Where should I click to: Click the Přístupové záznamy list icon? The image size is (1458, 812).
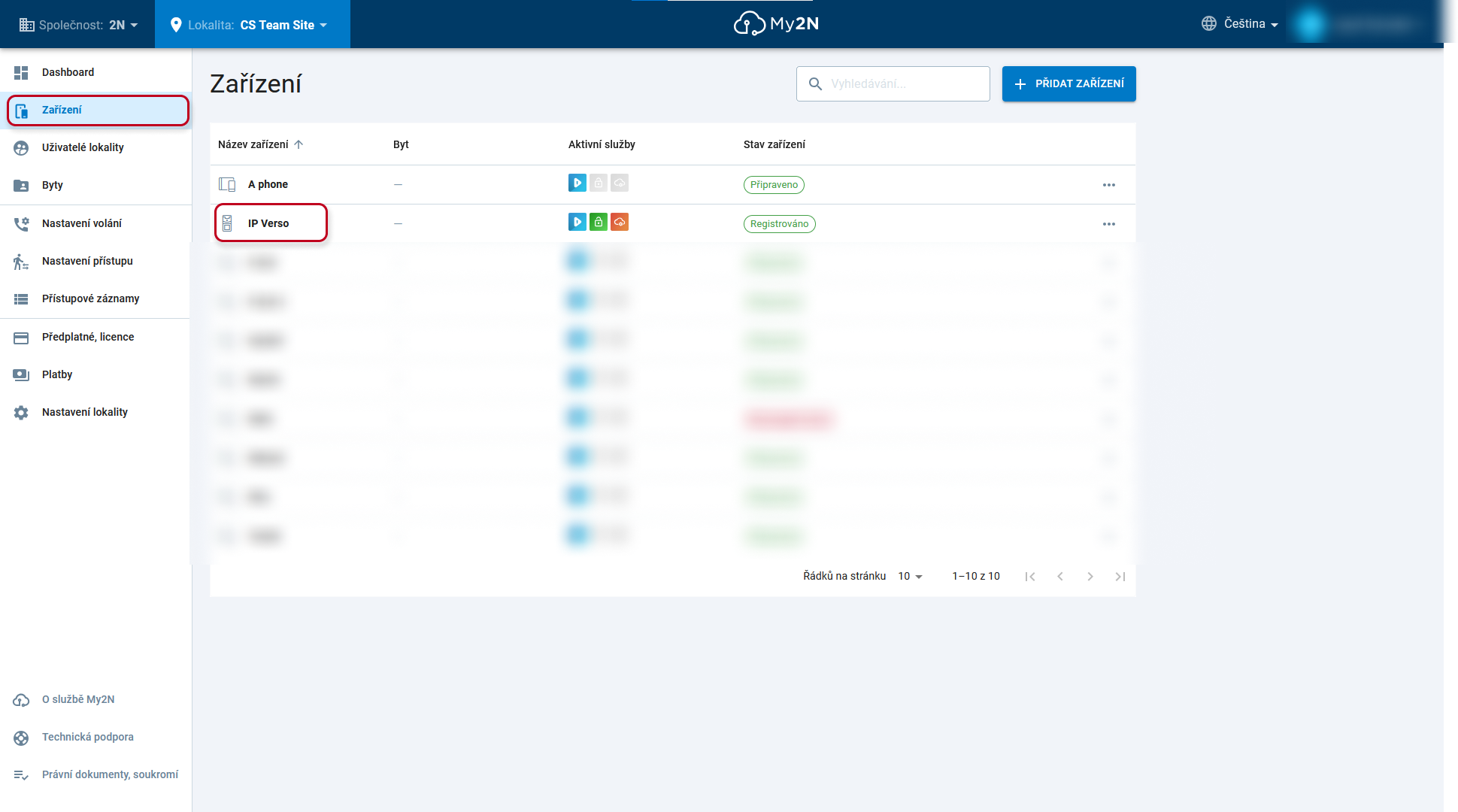(21, 299)
